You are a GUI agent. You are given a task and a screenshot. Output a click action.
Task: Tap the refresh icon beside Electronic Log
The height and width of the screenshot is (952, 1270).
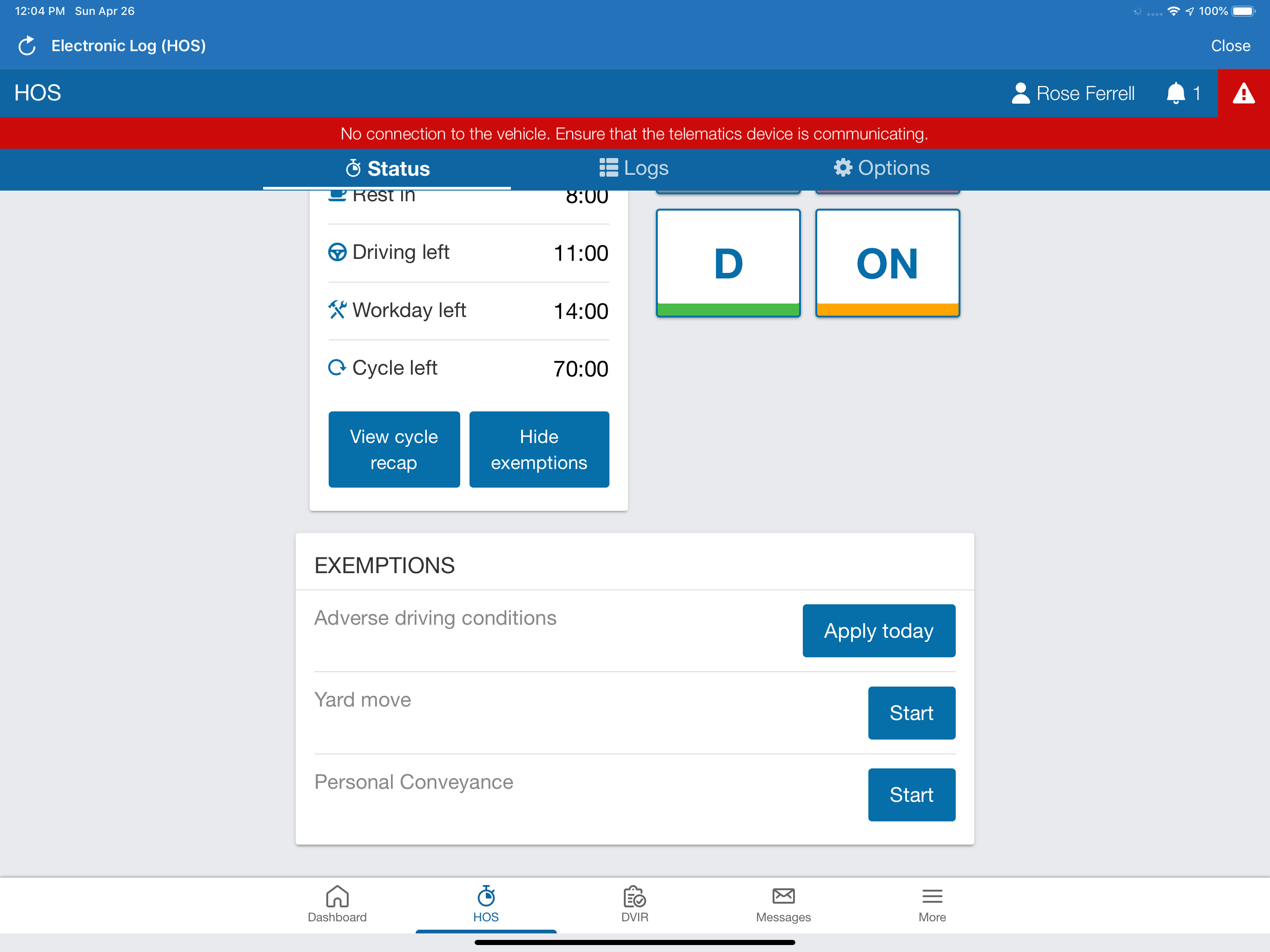(x=27, y=46)
